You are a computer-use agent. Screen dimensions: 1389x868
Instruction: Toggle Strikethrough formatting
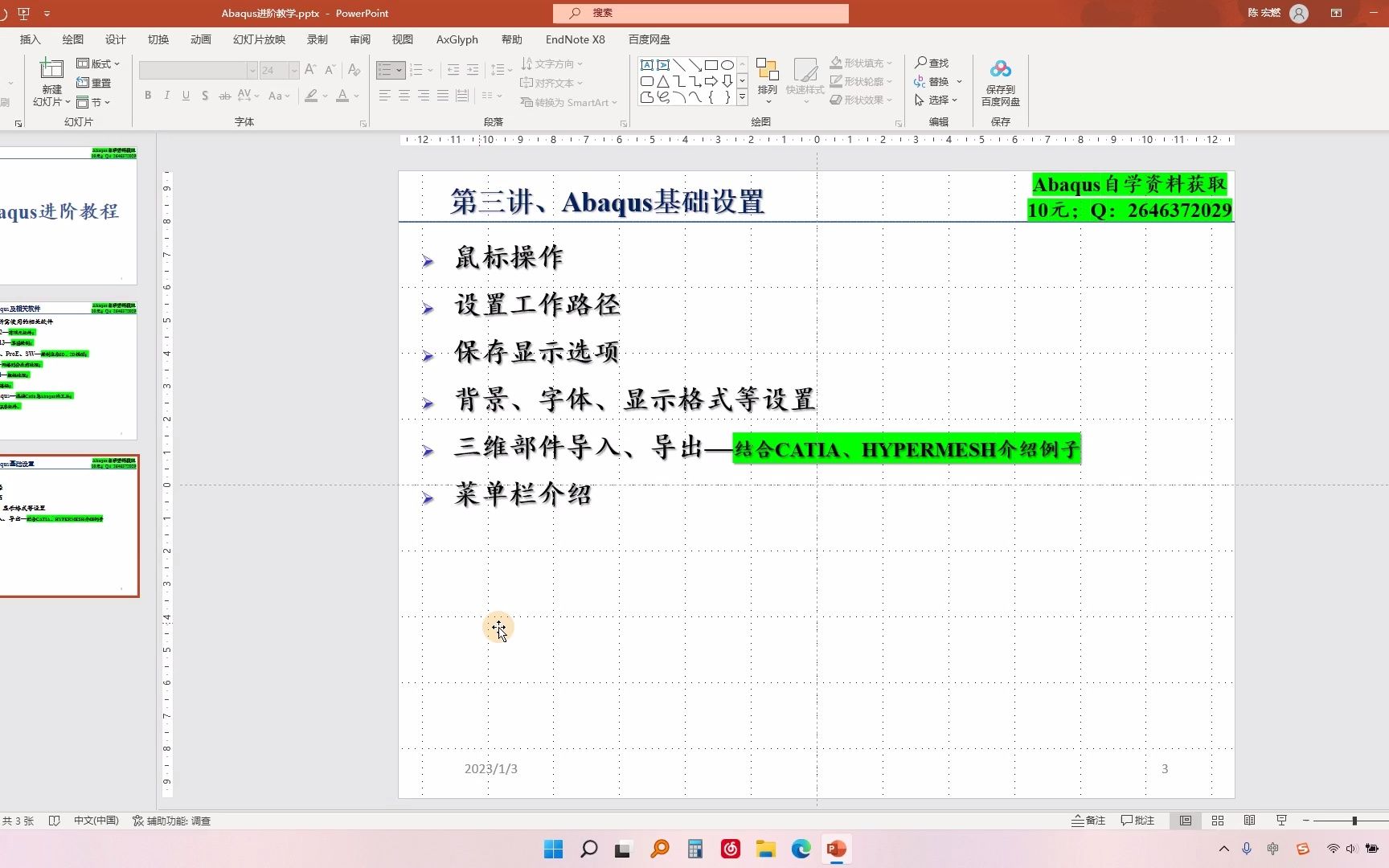tap(225, 96)
